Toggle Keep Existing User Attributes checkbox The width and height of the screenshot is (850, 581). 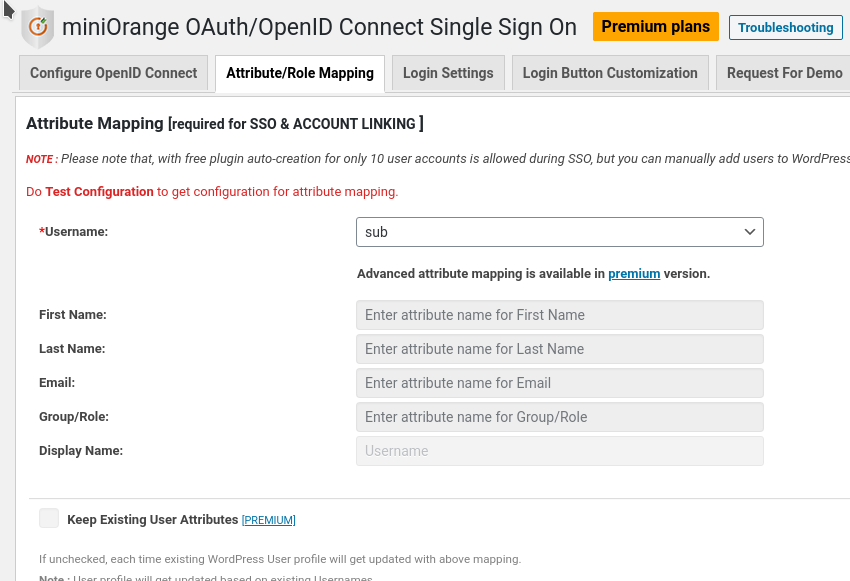pos(49,518)
